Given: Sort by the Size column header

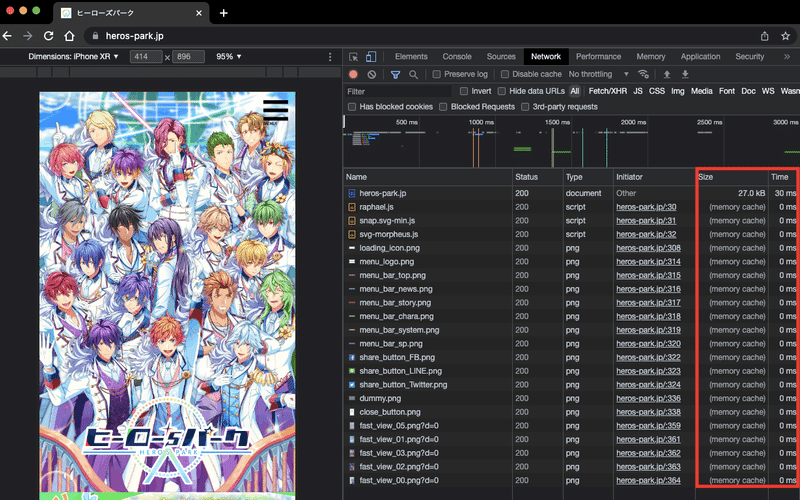Looking at the screenshot, I should point(732,177).
